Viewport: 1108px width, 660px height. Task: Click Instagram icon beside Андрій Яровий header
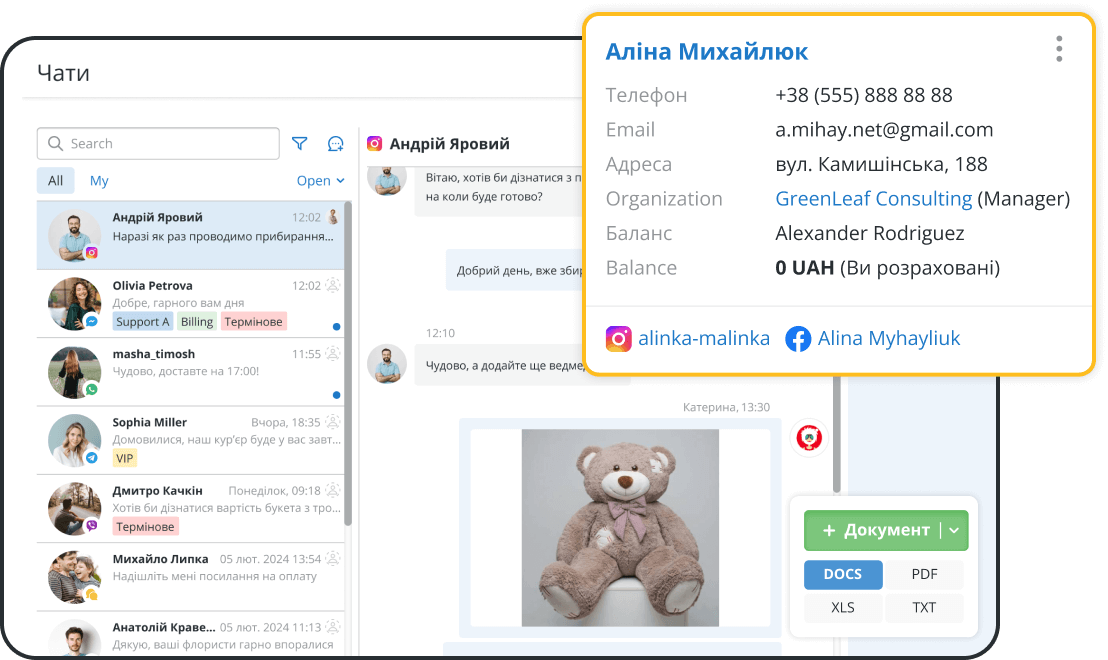click(375, 143)
